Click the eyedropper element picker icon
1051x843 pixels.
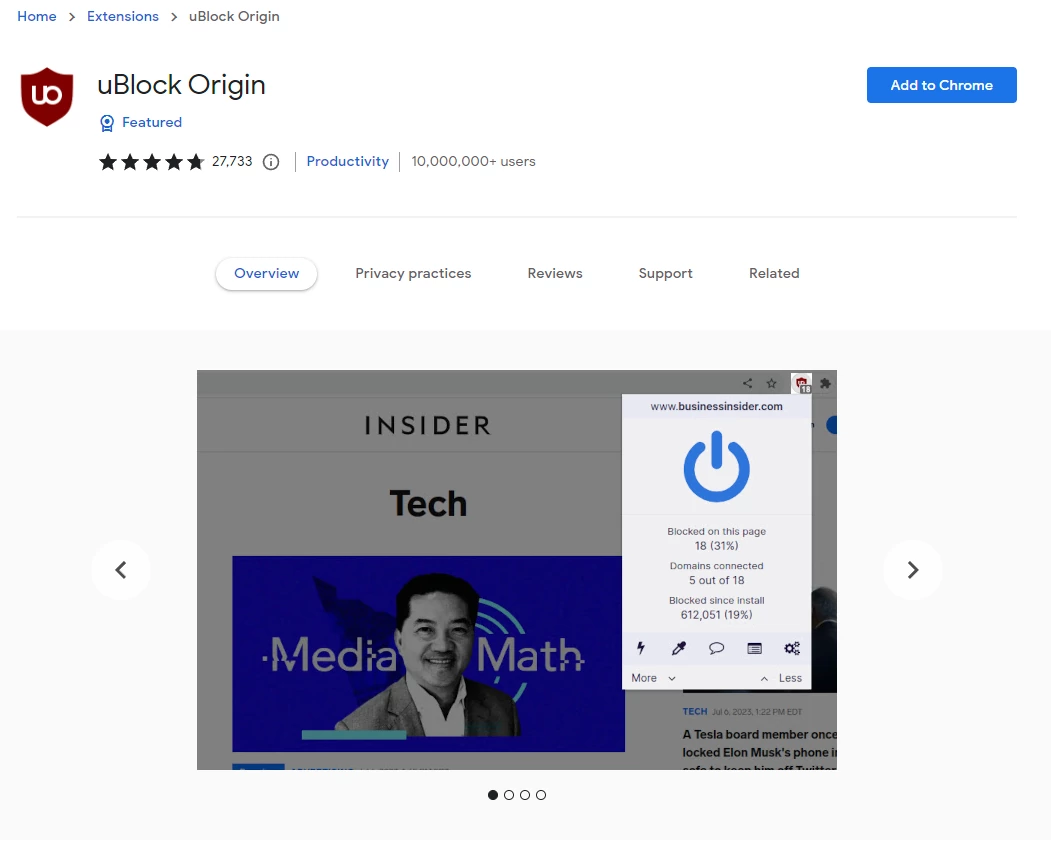[x=678, y=648]
